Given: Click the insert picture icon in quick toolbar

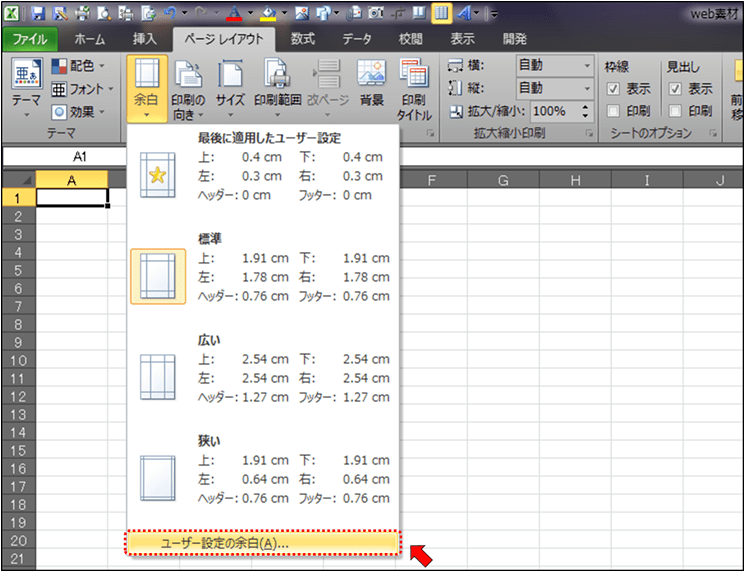Looking at the screenshot, I should pyautogui.click(x=302, y=13).
